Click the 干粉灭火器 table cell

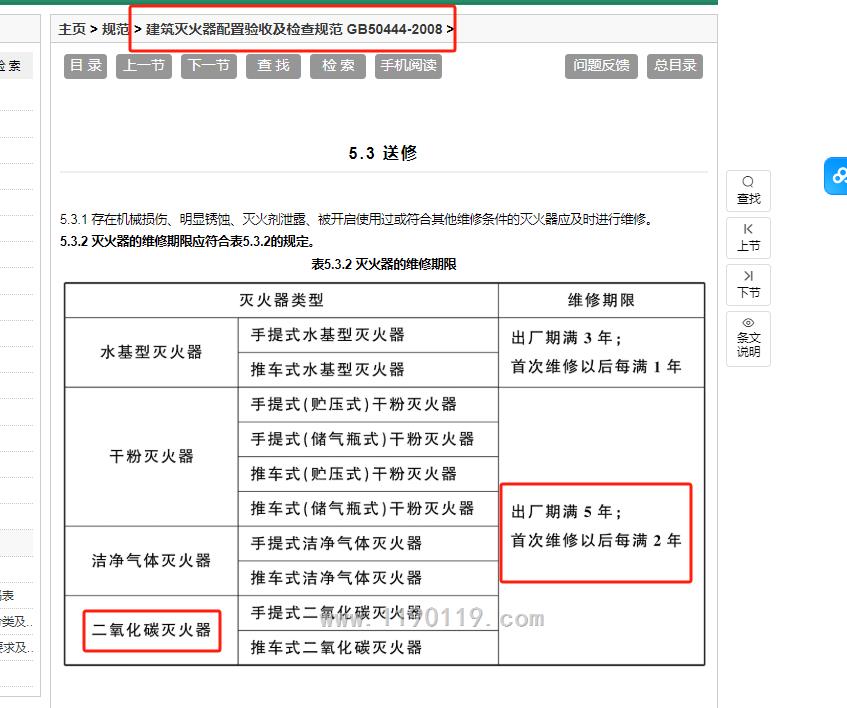tap(152, 456)
